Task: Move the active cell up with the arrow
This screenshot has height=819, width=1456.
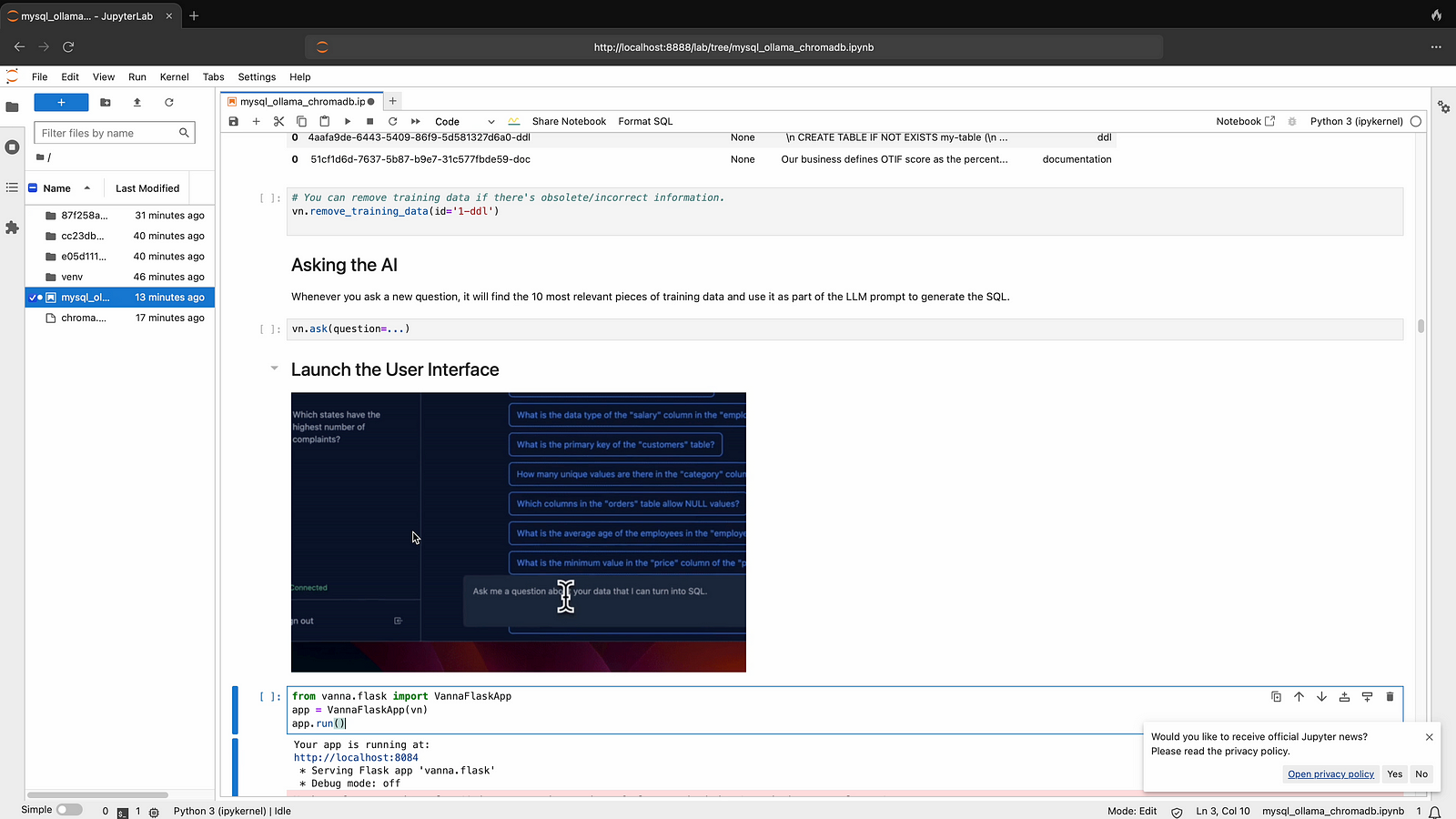Action: click(x=1299, y=697)
